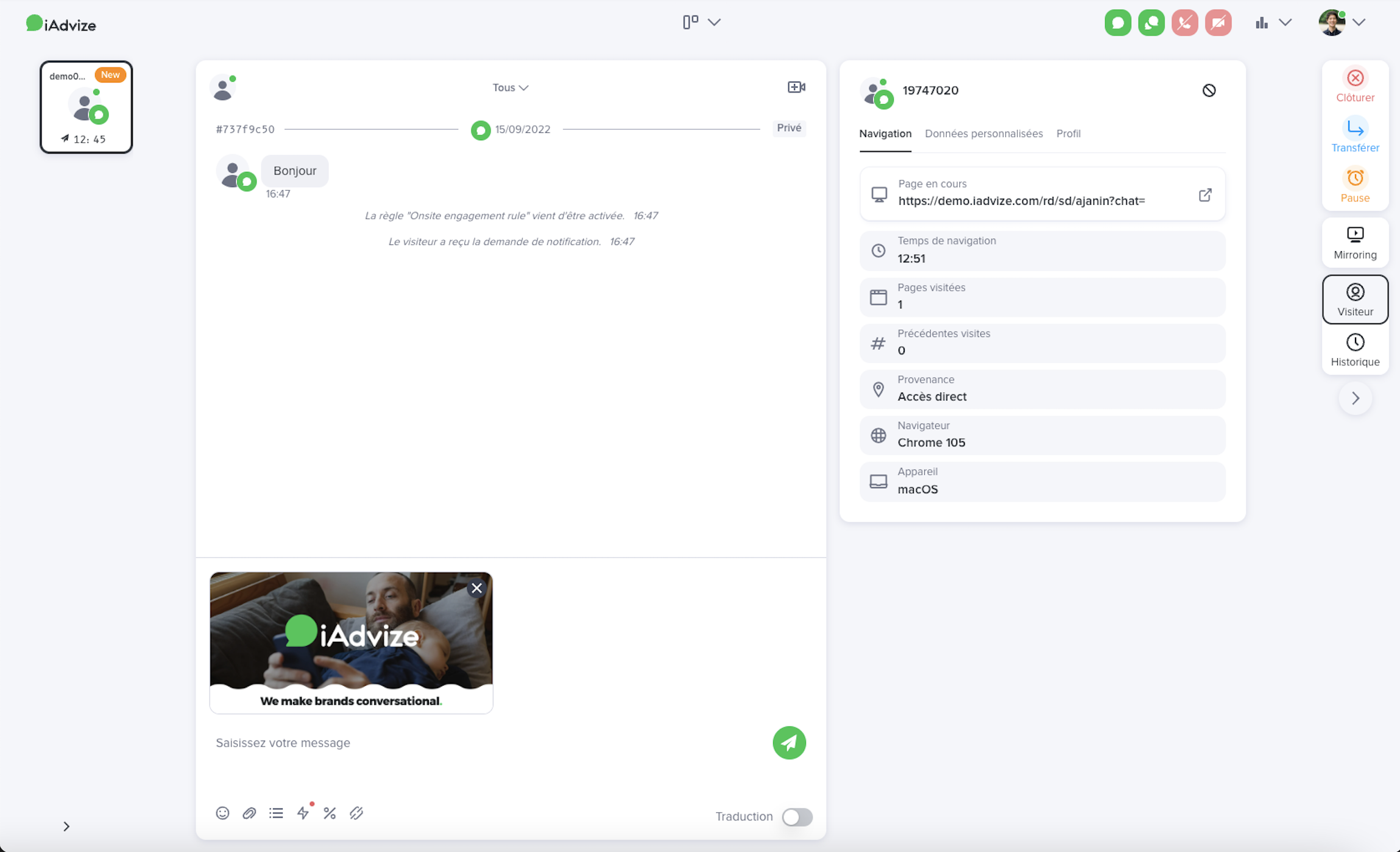
Task: Open the current page in a new tab
Action: (x=1204, y=195)
